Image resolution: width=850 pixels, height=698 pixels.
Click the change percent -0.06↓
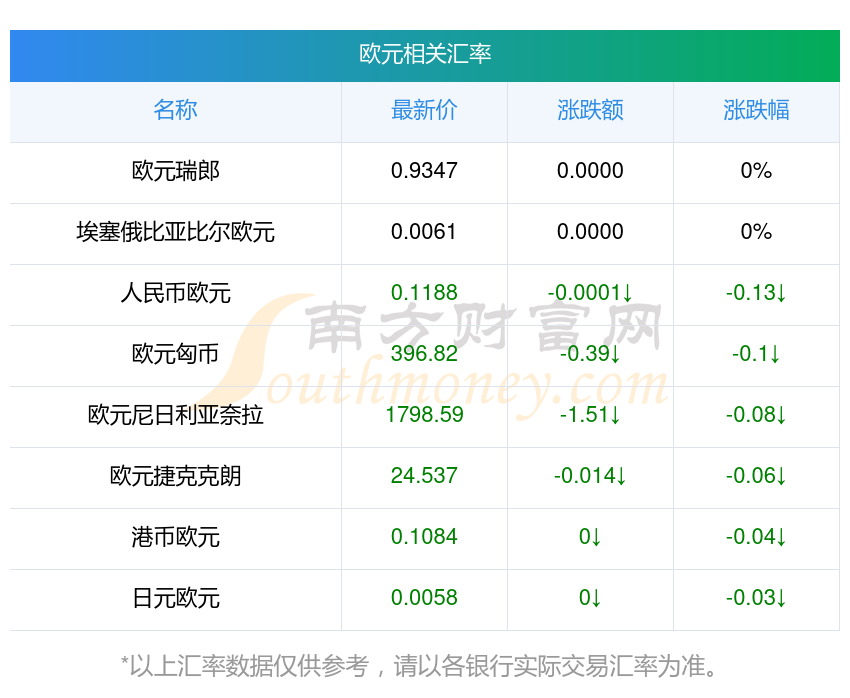click(x=756, y=476)
